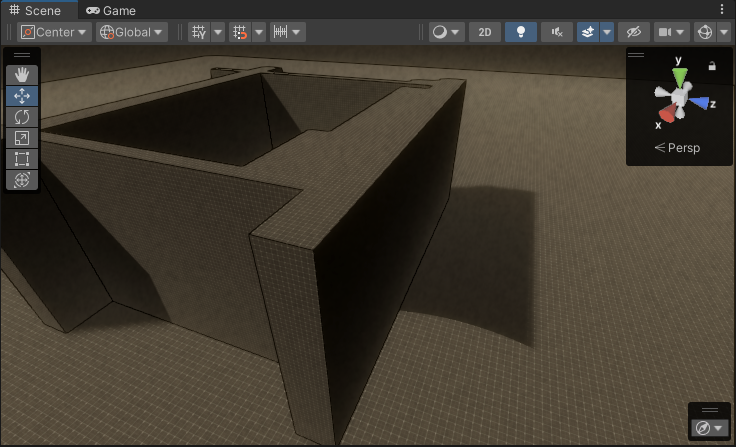Viewport: 736px width, 447px height.
Task: Toggle scene lighting with the lightbulb button
Action: [520, 32]
